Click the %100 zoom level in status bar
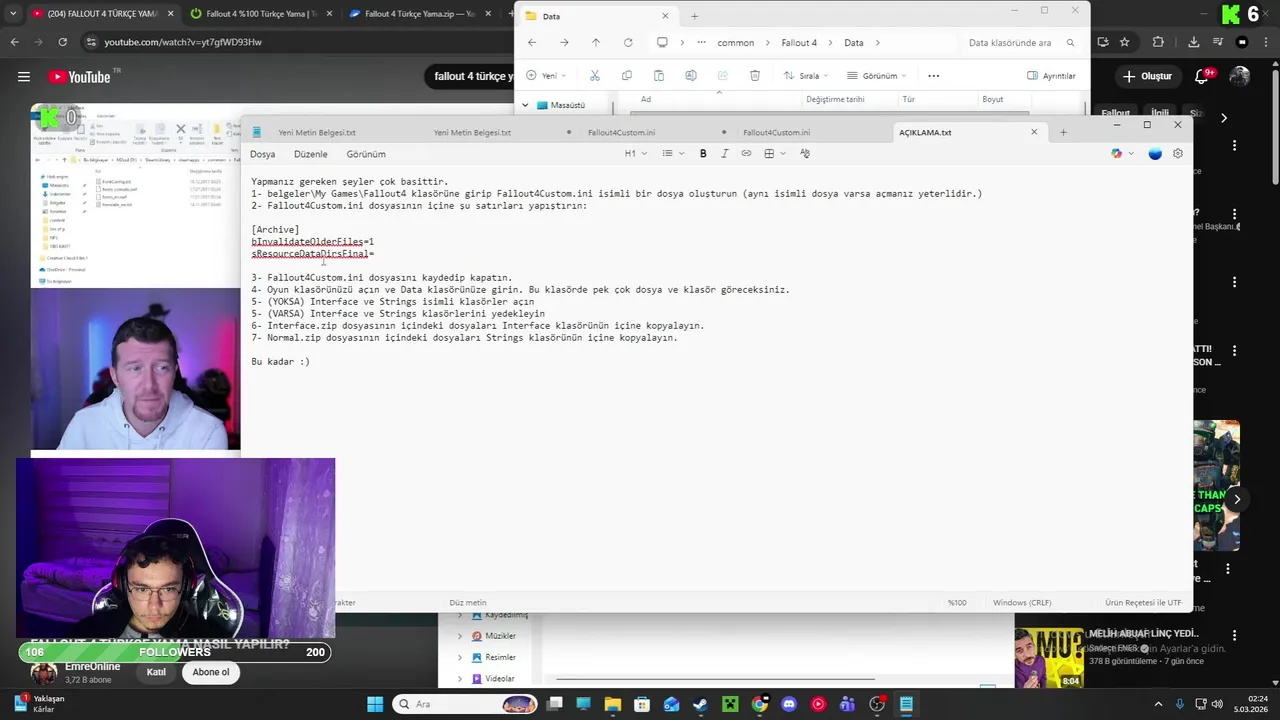This screenshot has width=1280, height=720. click(x=957, y=603)
